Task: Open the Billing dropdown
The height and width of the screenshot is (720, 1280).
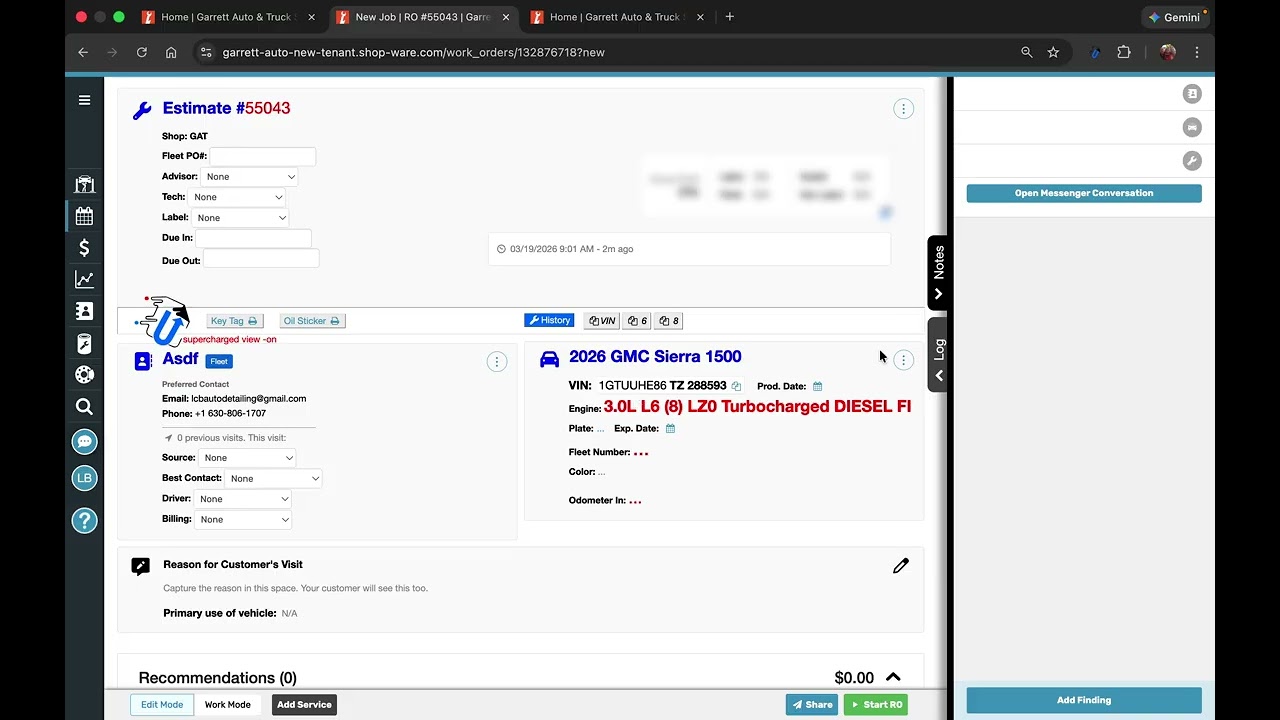Action: coord(243,520)
